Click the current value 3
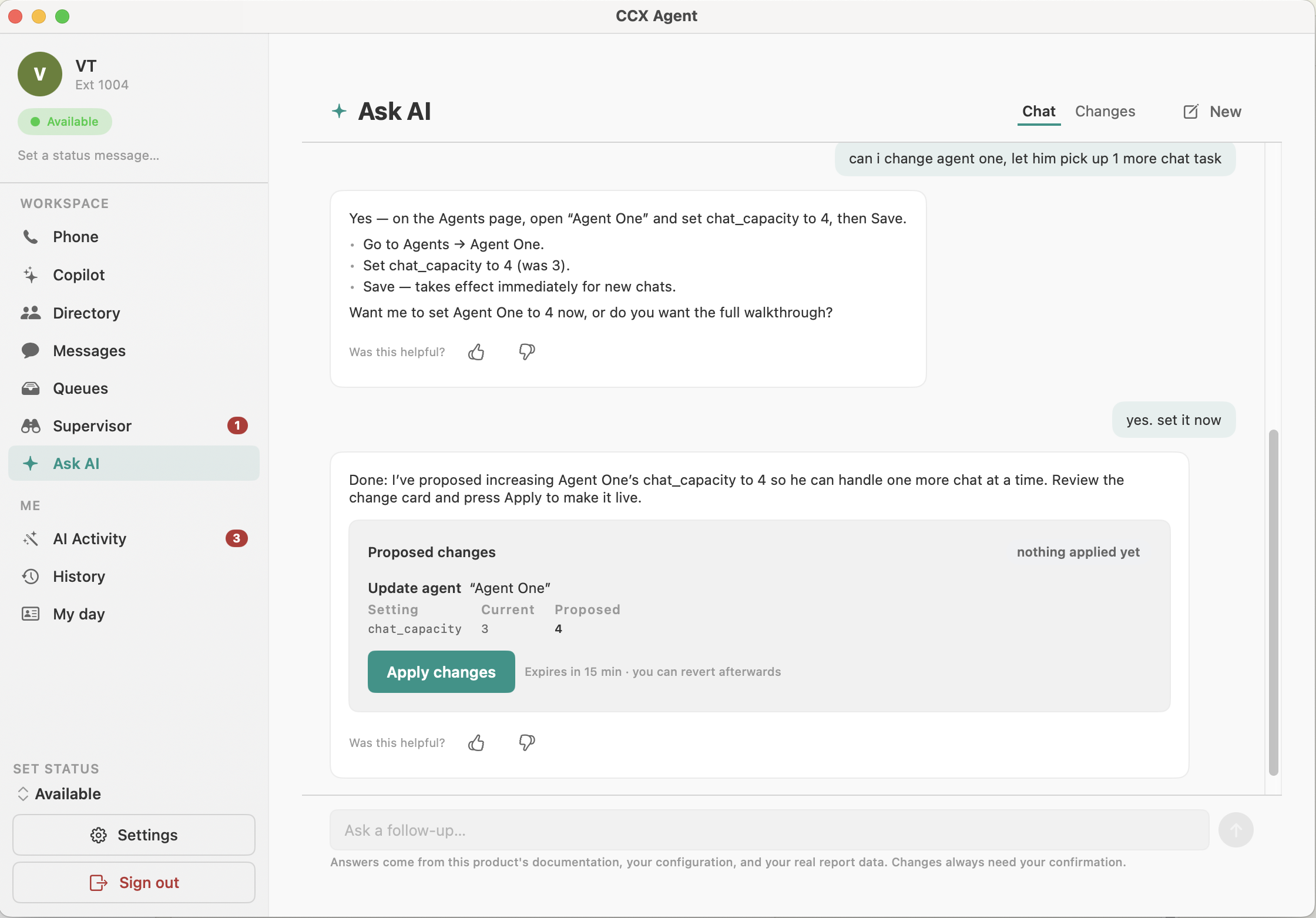 click(x=485, y=629)
